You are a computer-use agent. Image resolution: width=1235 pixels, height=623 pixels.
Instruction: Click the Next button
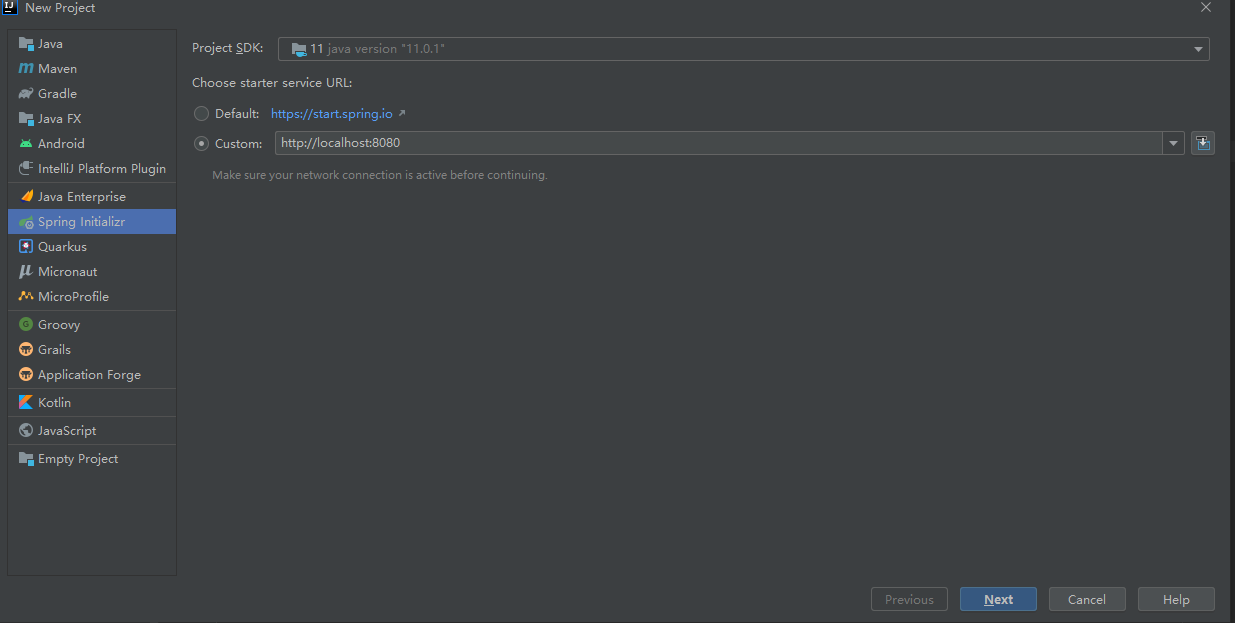click(x=998, y=599)
